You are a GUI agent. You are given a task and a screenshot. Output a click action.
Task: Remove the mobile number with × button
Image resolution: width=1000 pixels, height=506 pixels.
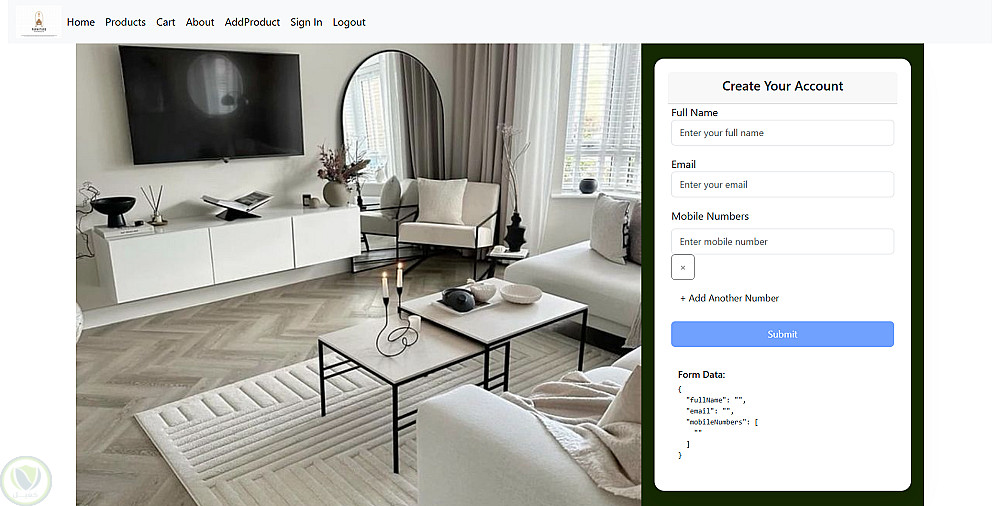pyautogui.click(x=682, y=267)
